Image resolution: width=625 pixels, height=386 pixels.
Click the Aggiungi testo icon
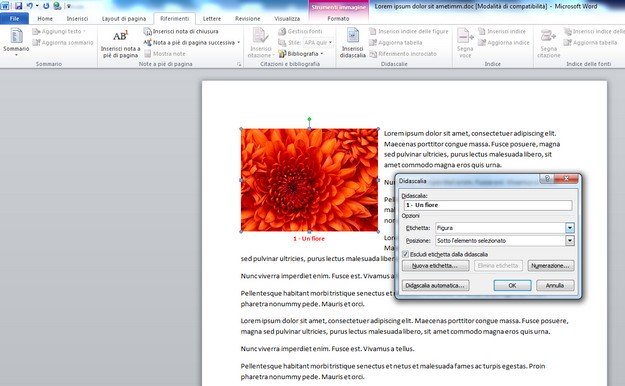(x=36, y=31)
